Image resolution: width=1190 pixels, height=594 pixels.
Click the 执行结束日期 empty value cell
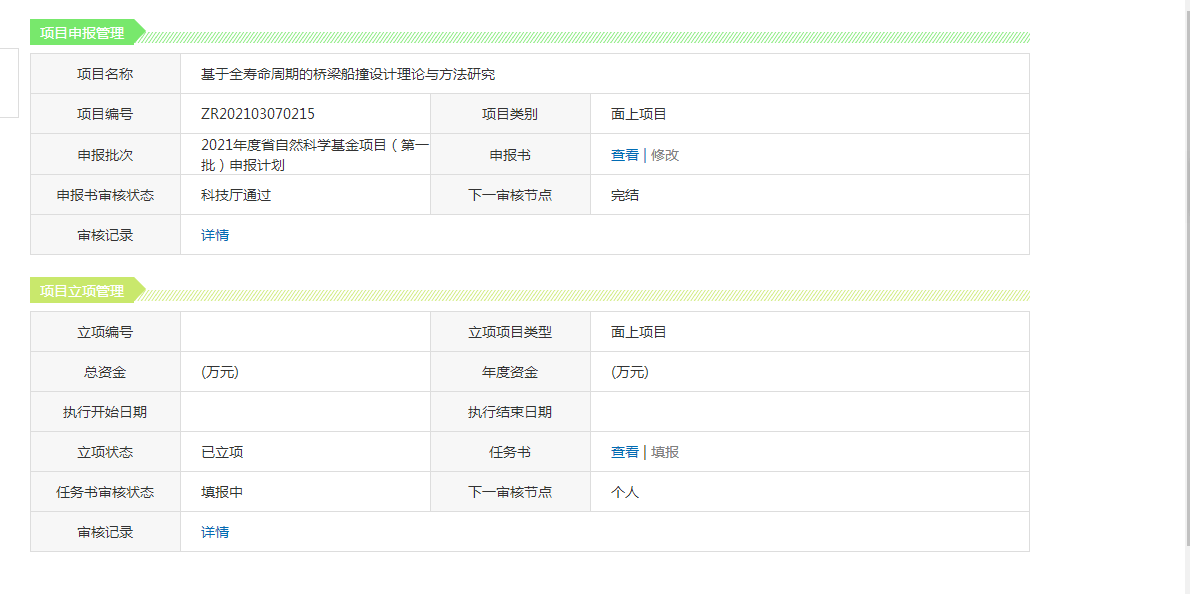[x=810, y=412]
